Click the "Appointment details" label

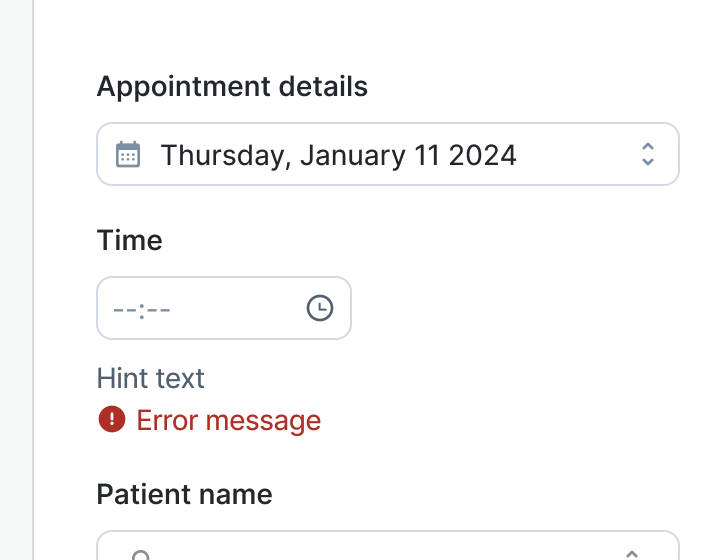[232, 87]
